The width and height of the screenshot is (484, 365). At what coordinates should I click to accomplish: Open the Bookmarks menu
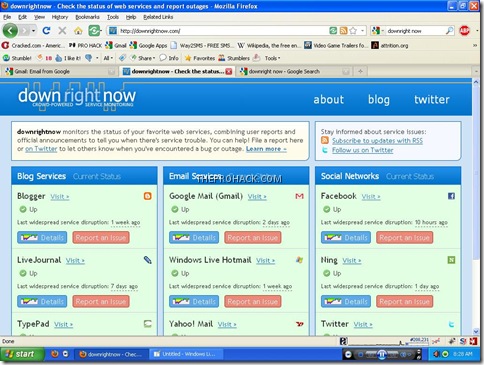(87, 17)
